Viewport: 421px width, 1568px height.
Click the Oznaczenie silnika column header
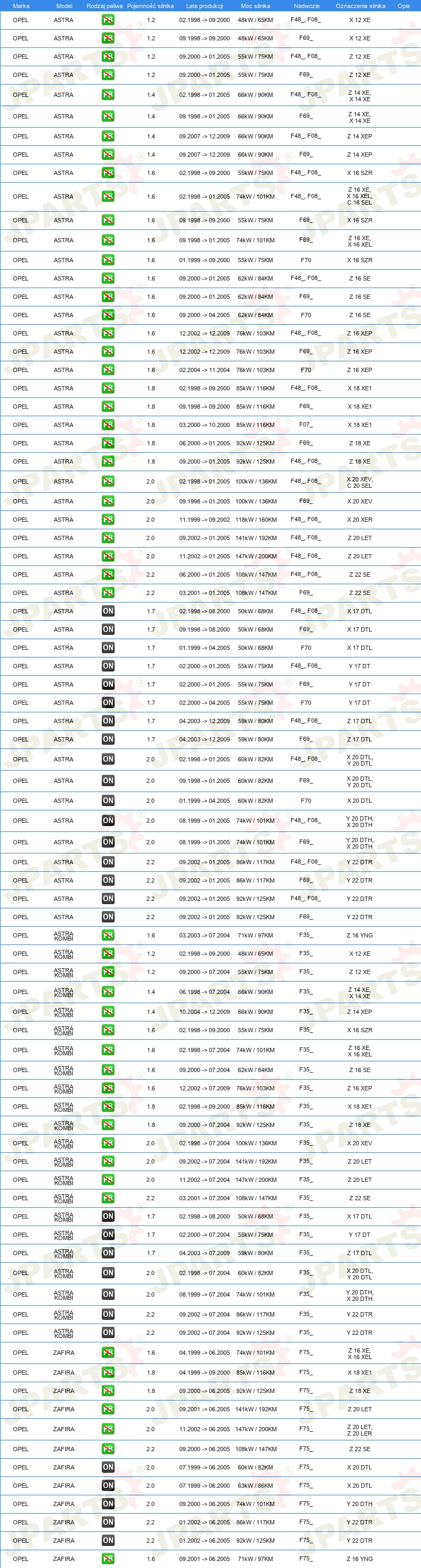coord(360,6)
